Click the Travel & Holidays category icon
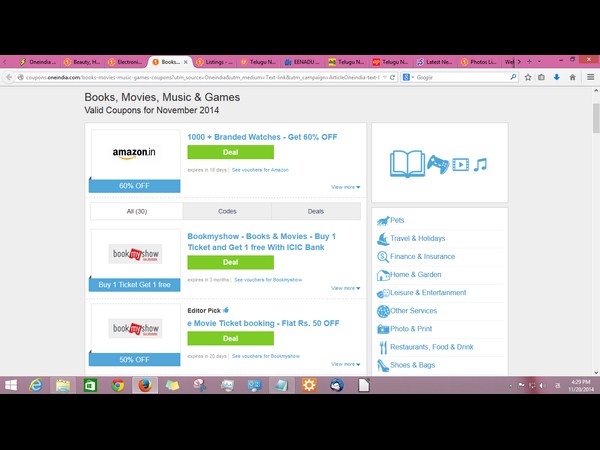Image resolution: width=600 pixels, height=450 pixels. (382, 239)
